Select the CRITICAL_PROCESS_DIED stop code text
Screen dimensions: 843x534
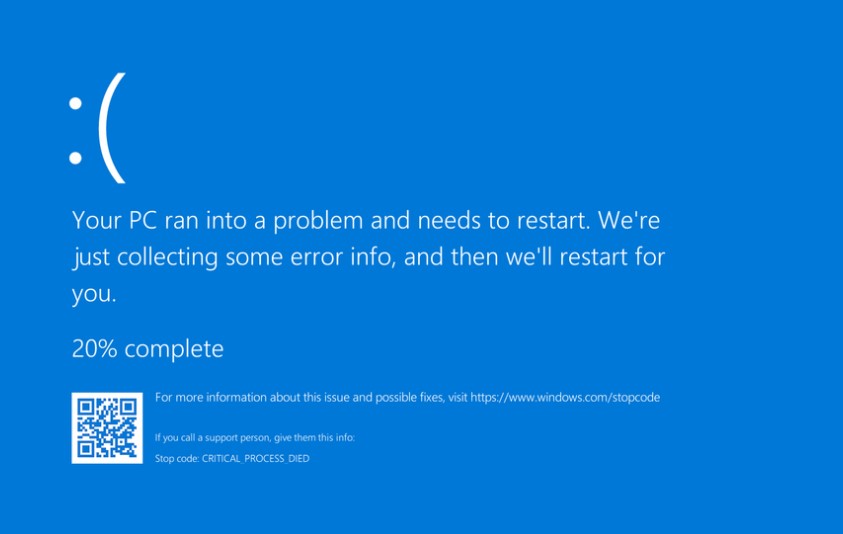point(255,458)
